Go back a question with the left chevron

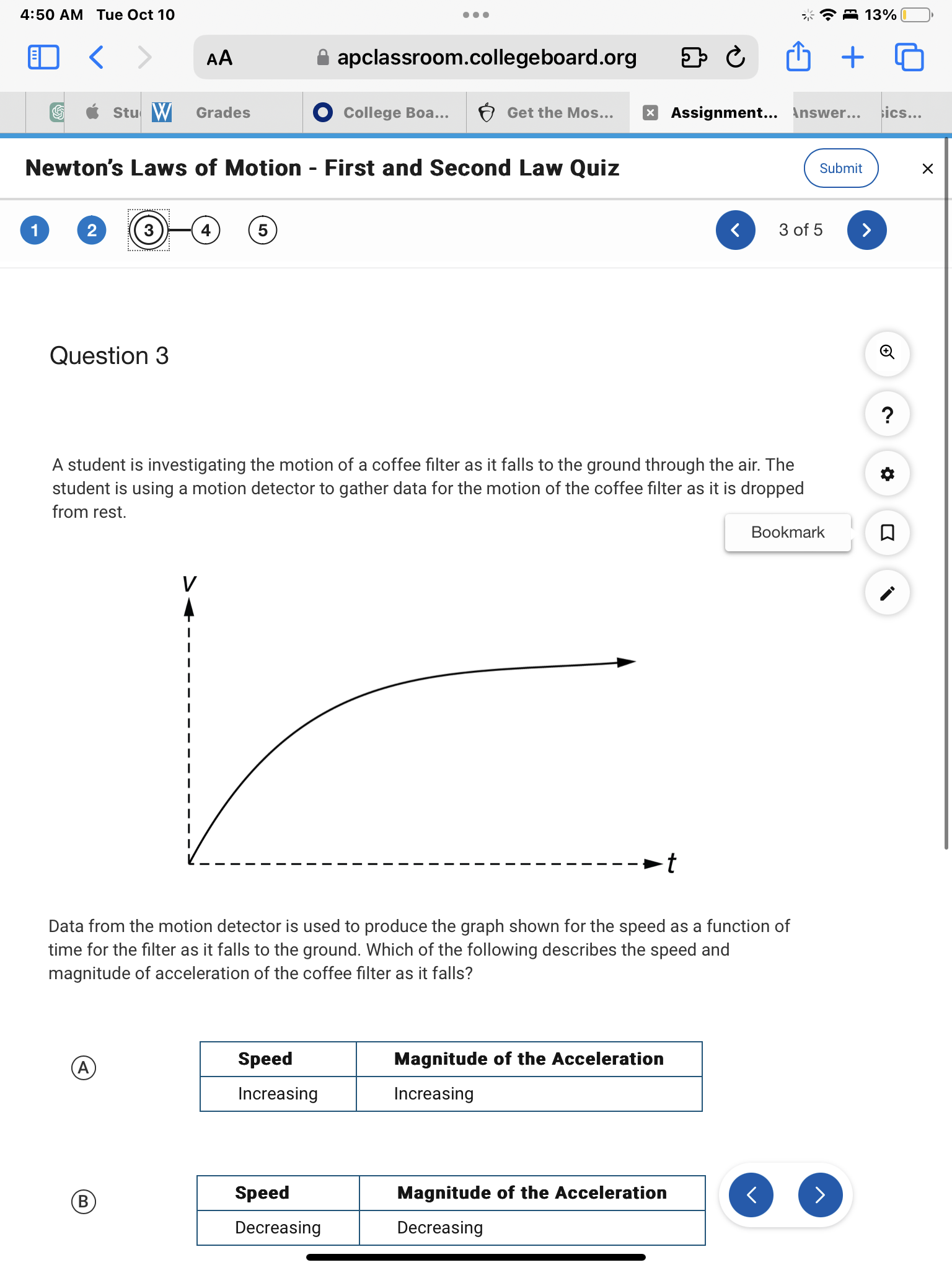[735, 230]
